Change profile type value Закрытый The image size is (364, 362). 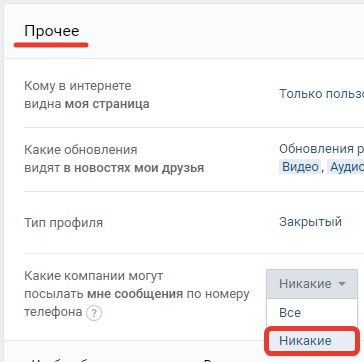point(310,222)
